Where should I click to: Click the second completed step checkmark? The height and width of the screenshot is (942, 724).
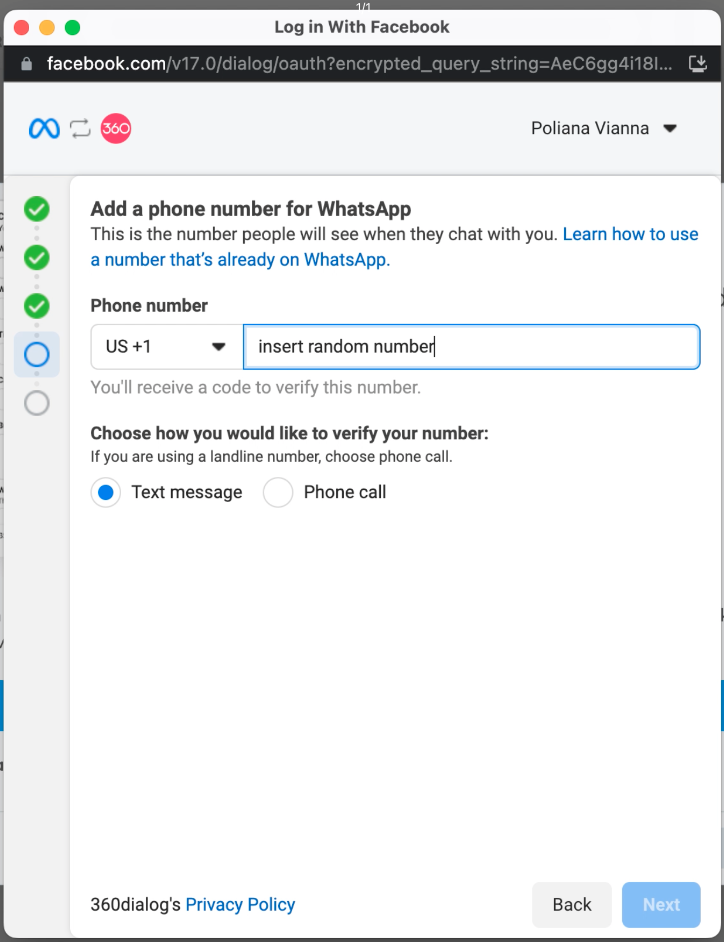[x=37, y=258]
